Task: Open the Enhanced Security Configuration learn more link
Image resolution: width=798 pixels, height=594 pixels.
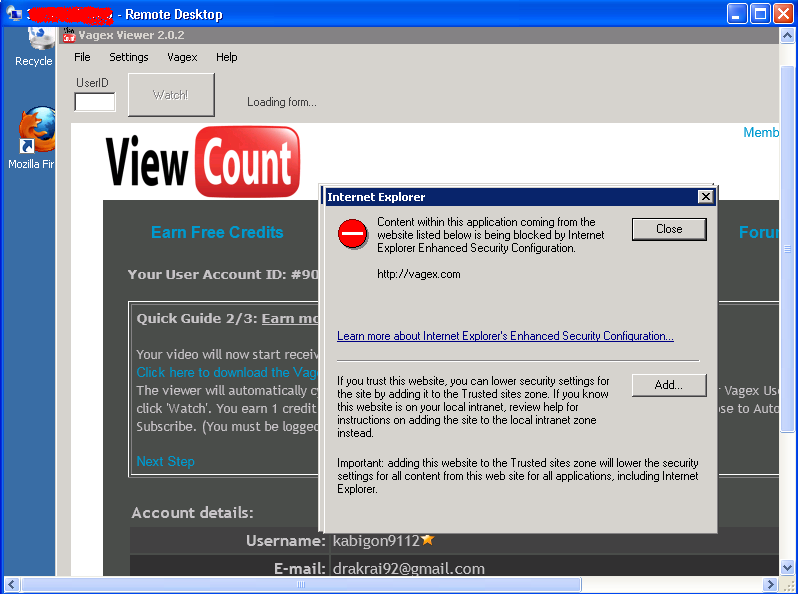Action: 505,336
